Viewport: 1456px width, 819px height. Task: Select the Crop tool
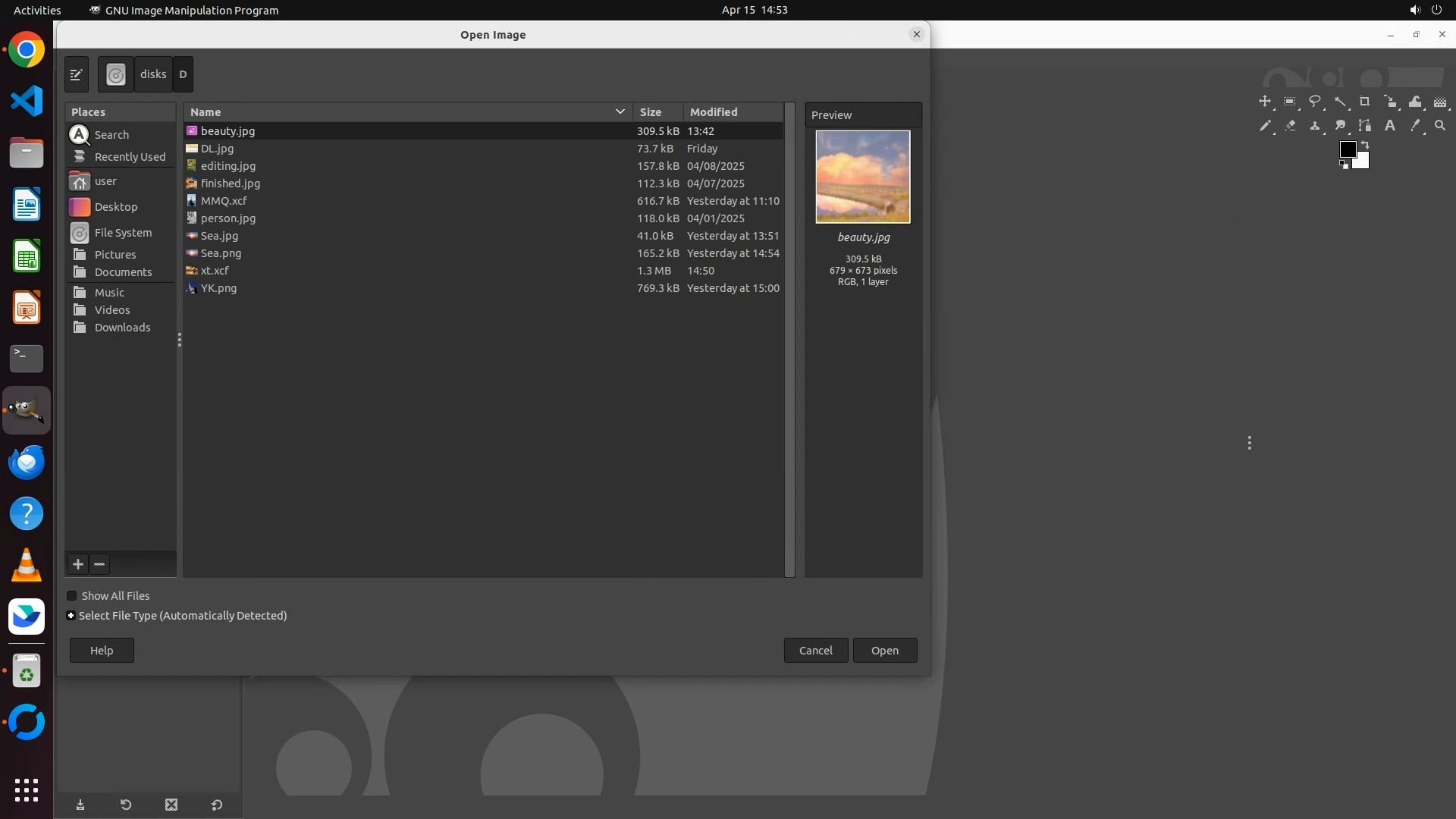tap(1365, 102)
